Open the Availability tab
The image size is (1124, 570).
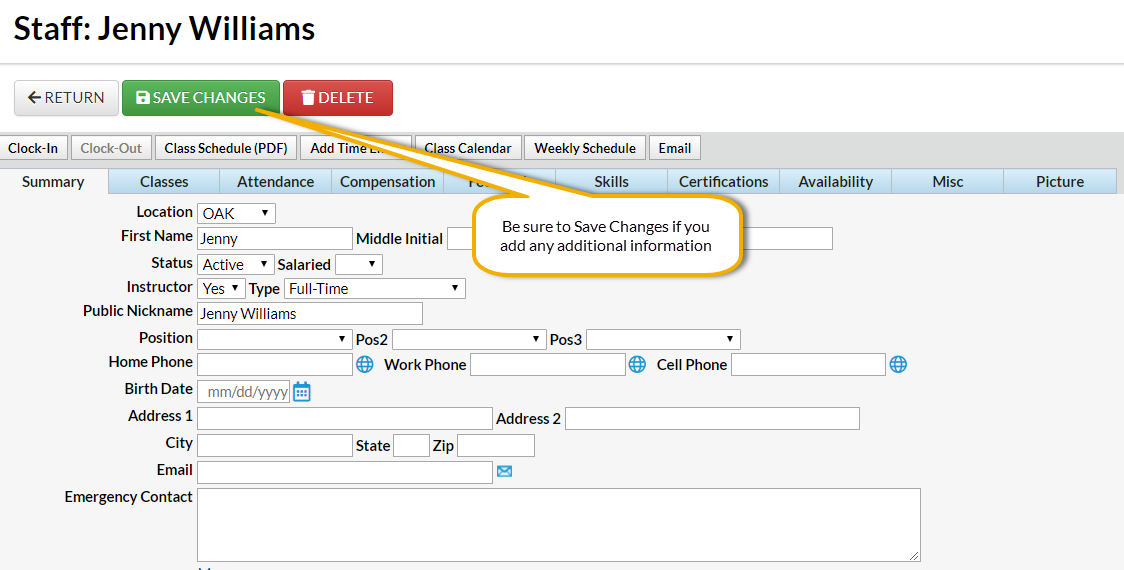(x=836, y=181)
